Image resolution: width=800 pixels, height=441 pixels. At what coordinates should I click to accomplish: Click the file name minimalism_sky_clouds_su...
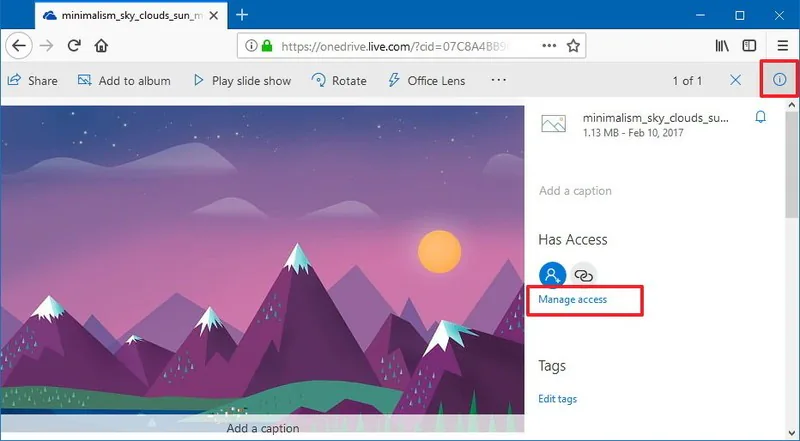click(x=656, y=118)
